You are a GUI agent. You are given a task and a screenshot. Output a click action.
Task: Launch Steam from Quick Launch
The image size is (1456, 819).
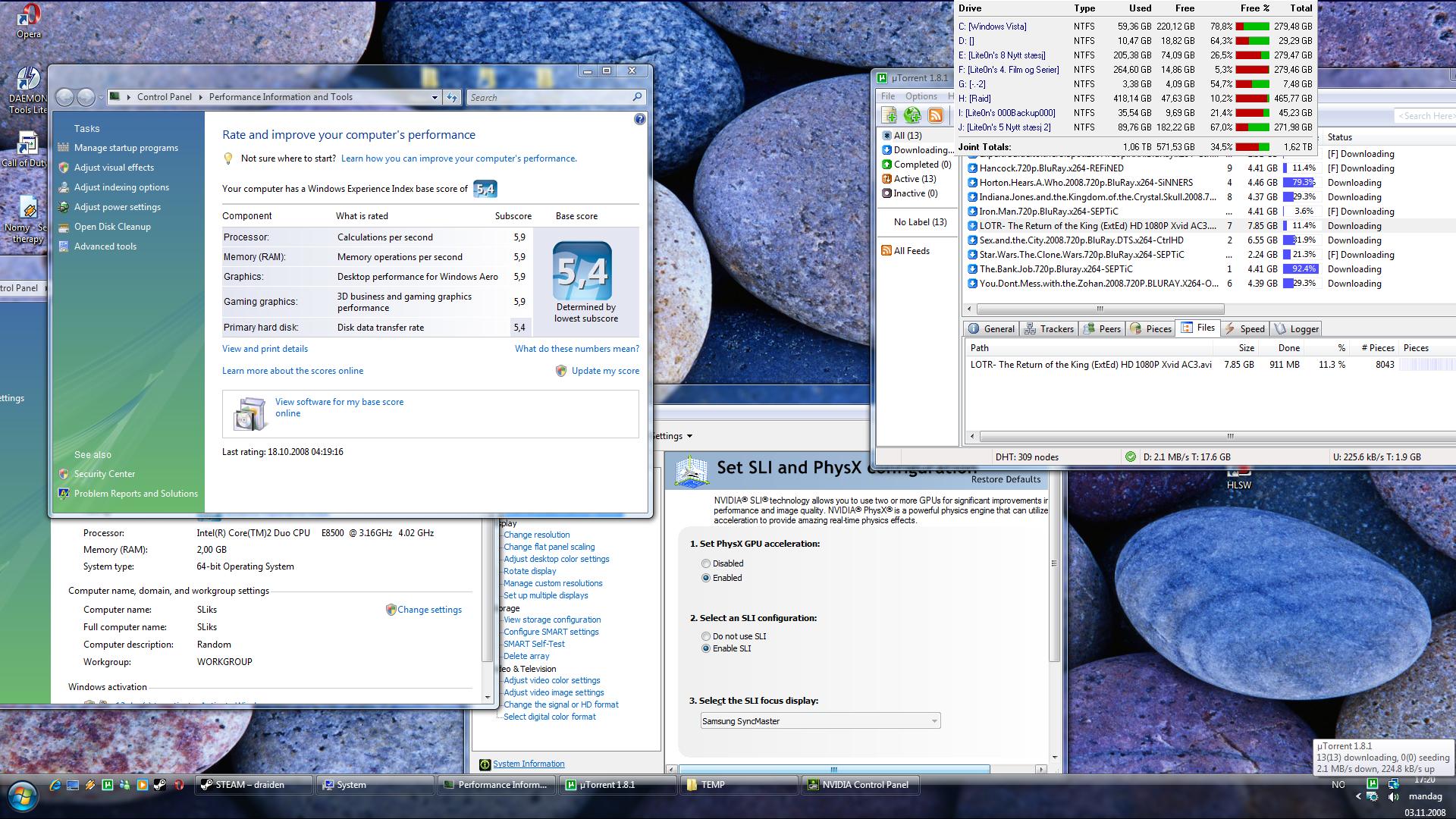coord(159,785)
